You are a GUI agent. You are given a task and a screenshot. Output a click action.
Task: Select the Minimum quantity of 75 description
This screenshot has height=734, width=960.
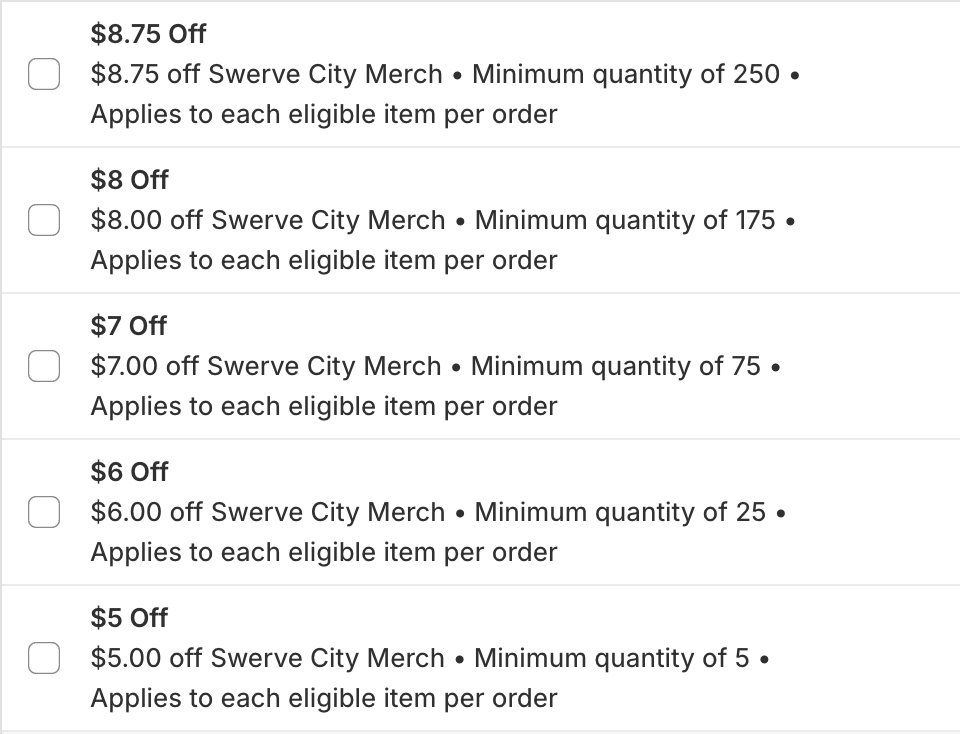tap(615, 366)
